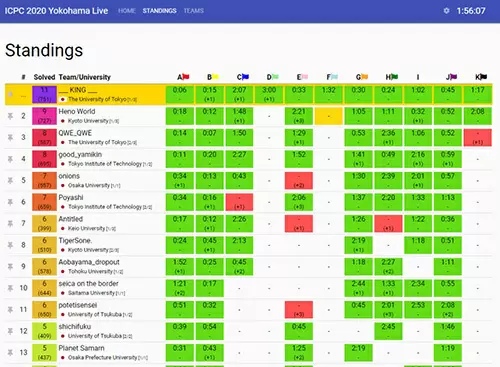The height and width of the screenshot is (367, 500).
Task: Click the problem J purple flag
Action: 453,77
